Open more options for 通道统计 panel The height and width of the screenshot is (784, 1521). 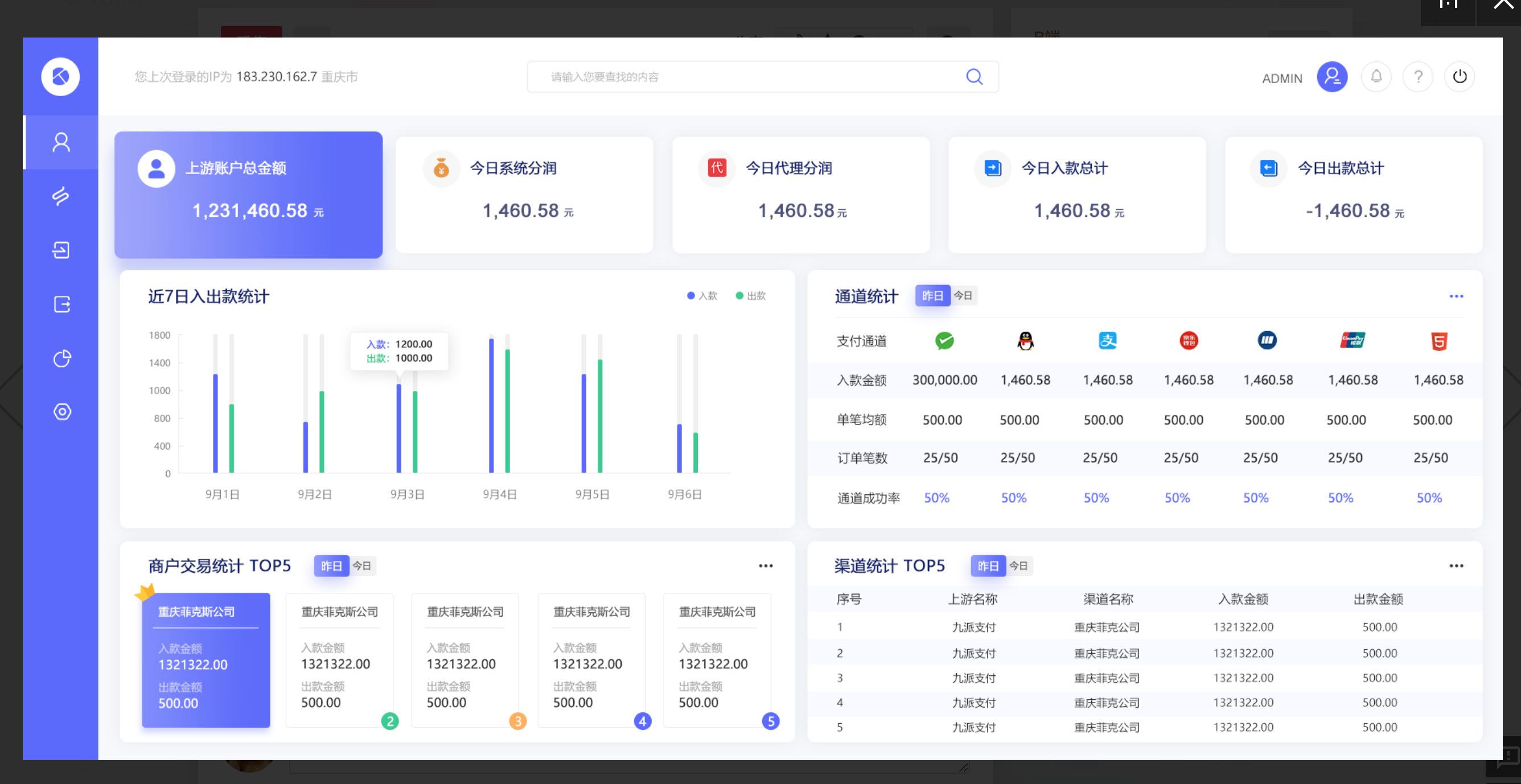(x=1456, y=296)
